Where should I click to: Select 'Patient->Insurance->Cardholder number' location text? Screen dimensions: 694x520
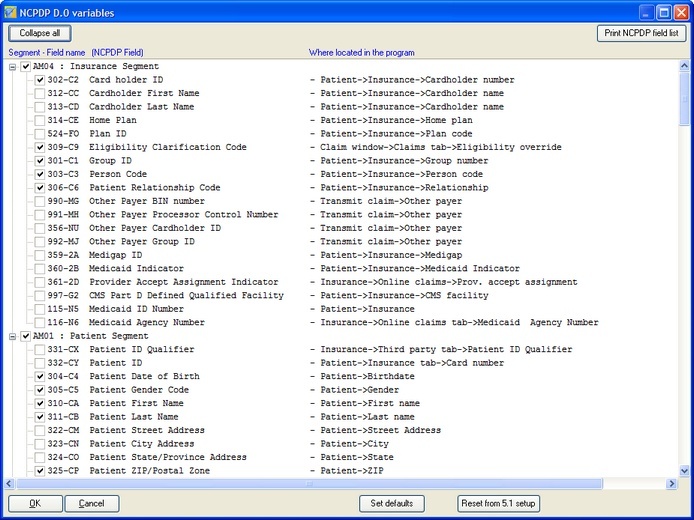click(x=417, y=80)
